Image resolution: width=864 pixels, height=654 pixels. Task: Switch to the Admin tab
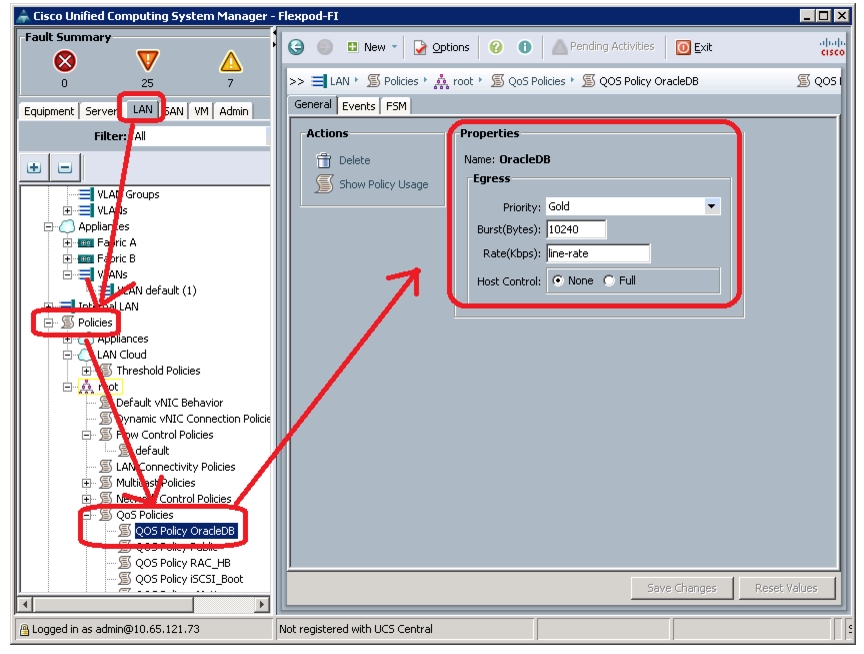click(x=234, y=111)
